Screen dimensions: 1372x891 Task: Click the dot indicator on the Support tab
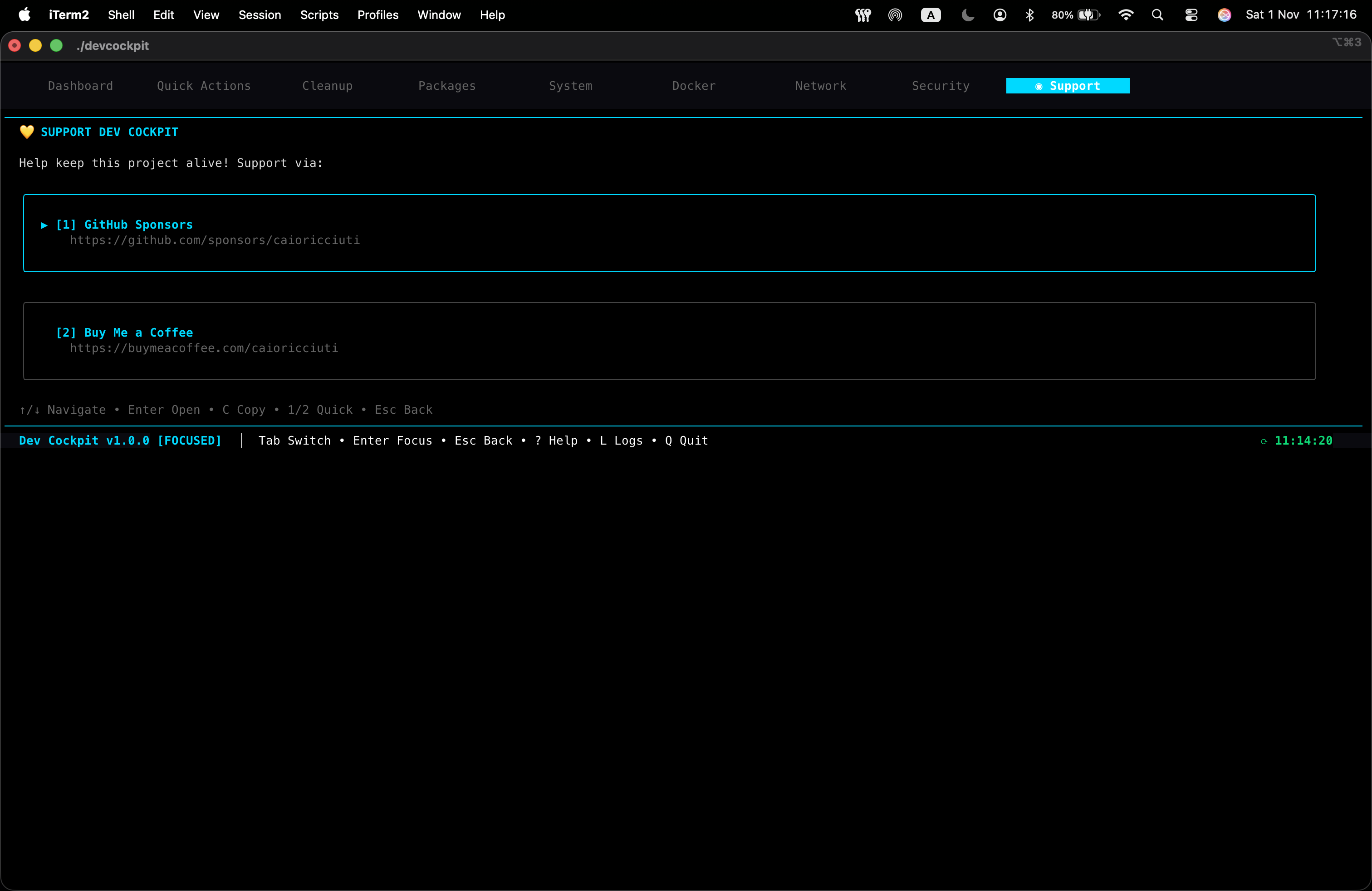tap(1039, 86)
